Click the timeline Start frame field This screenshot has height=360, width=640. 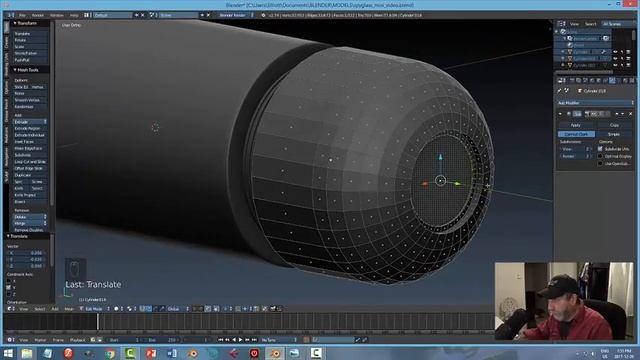[x=125, y=340]
